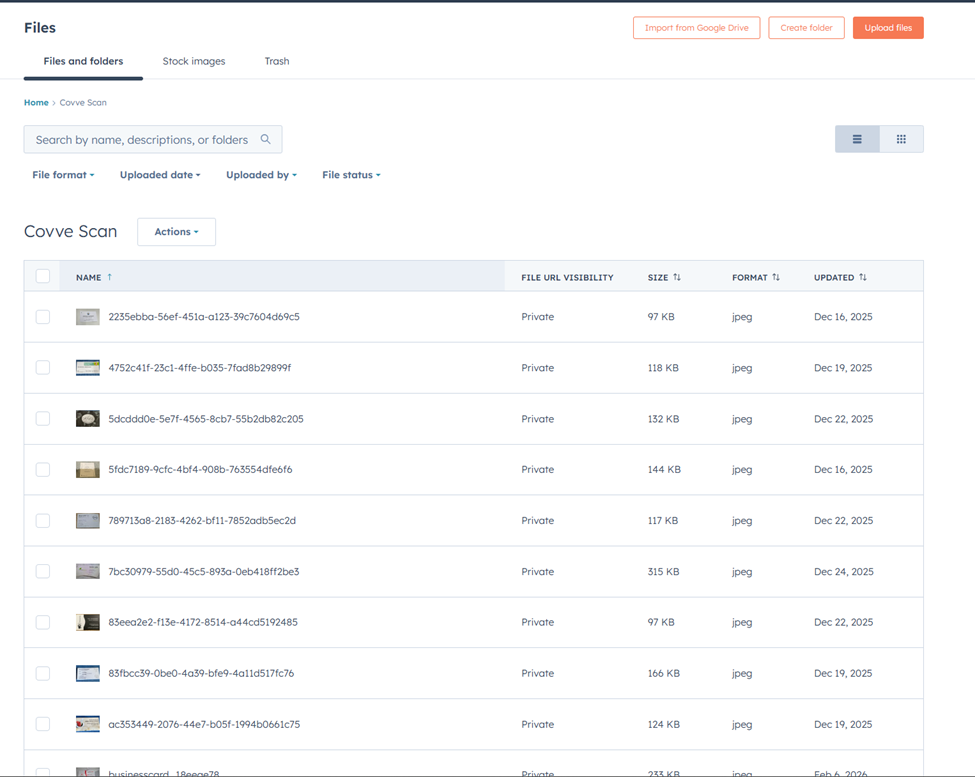Open thumbnail of file 5dcddd0e-5e7f-4565-8cb7
This screenshot has width=975, height=777.
[x=88, y=419]
